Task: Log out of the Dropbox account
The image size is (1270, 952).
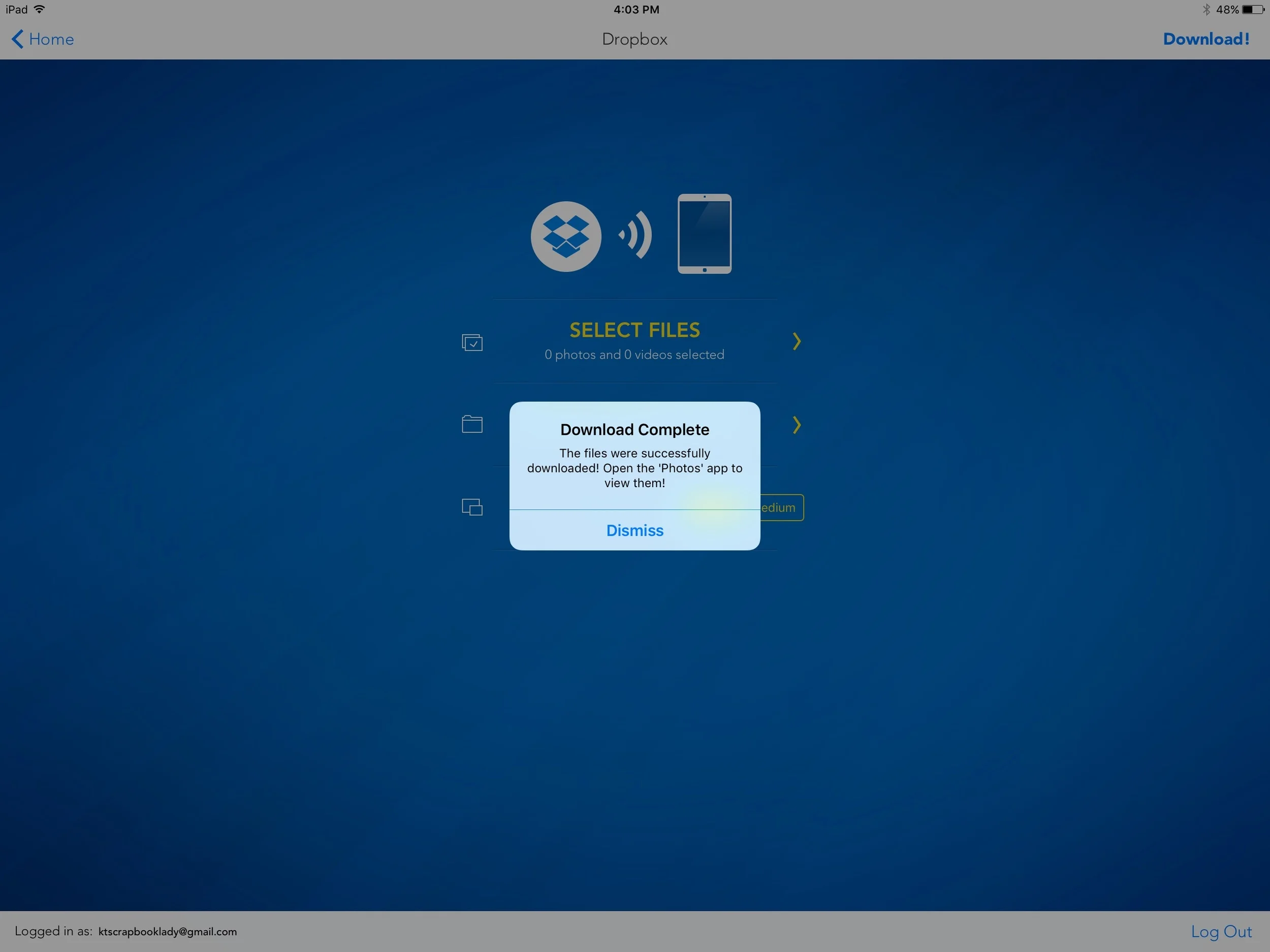Action: tap(1221, 931)
